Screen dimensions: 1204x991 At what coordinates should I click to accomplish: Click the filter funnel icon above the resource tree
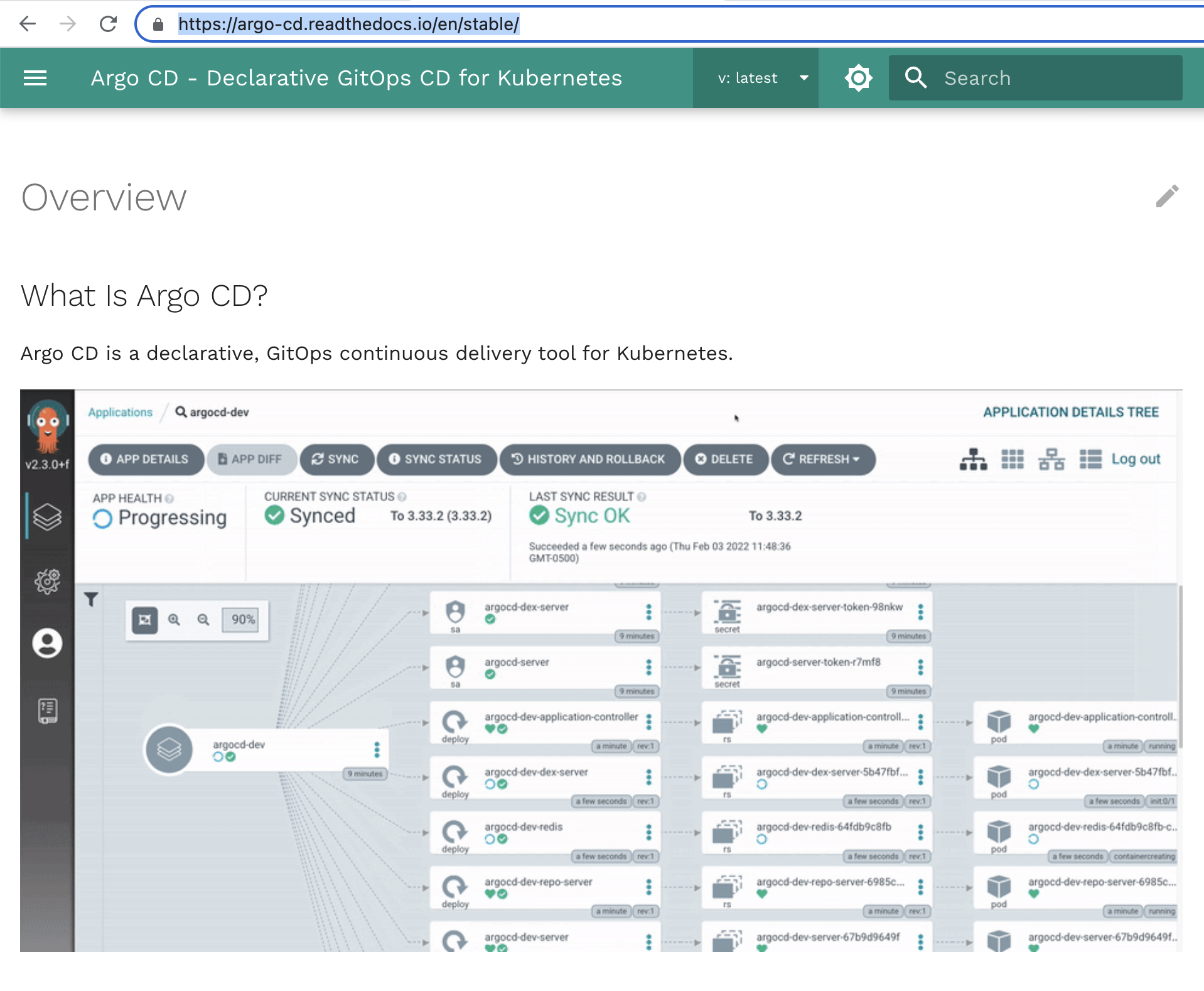point(92,600)
